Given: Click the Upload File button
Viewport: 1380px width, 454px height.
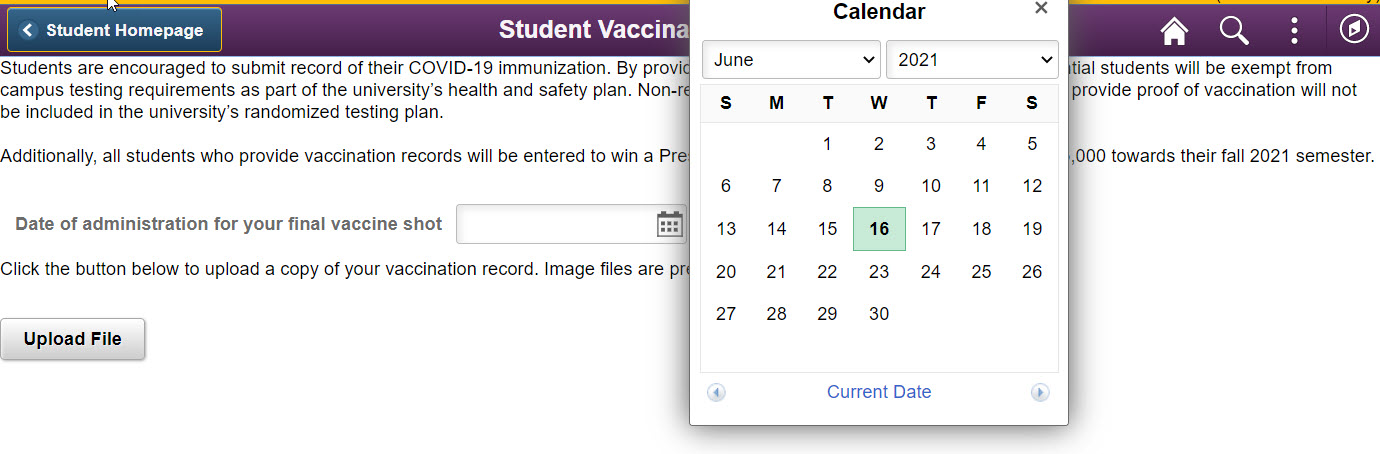Looking at the screenshot, I should click(x=73, y=339).
